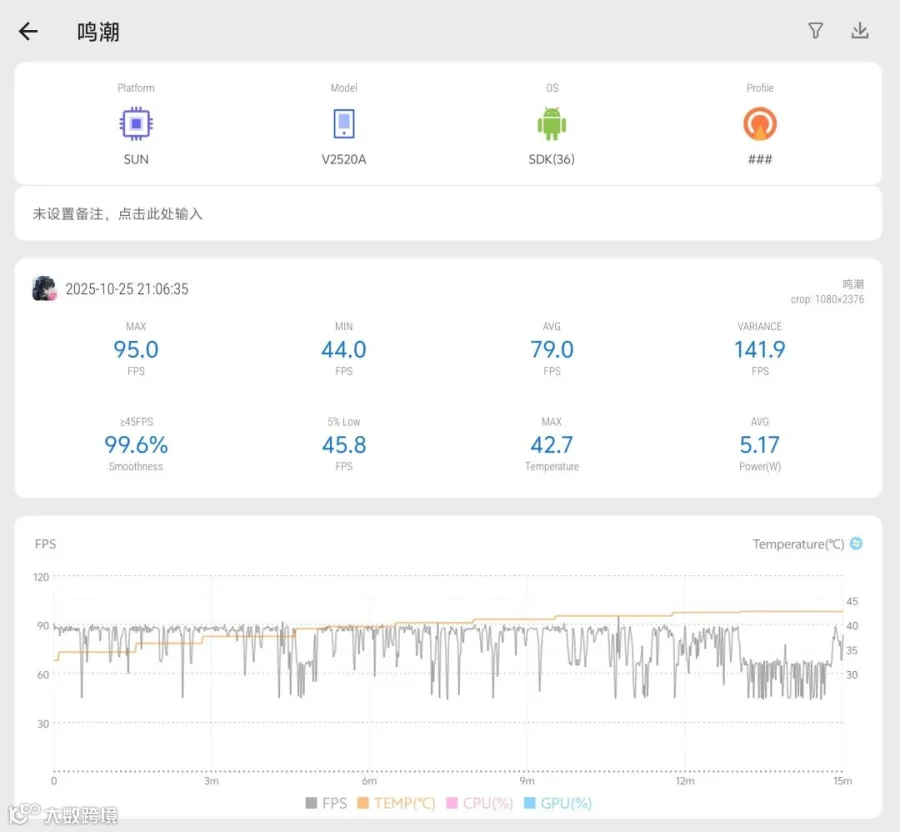Select the 99.6% Smoothness value

pyautogui.click(x=136, y=445)
